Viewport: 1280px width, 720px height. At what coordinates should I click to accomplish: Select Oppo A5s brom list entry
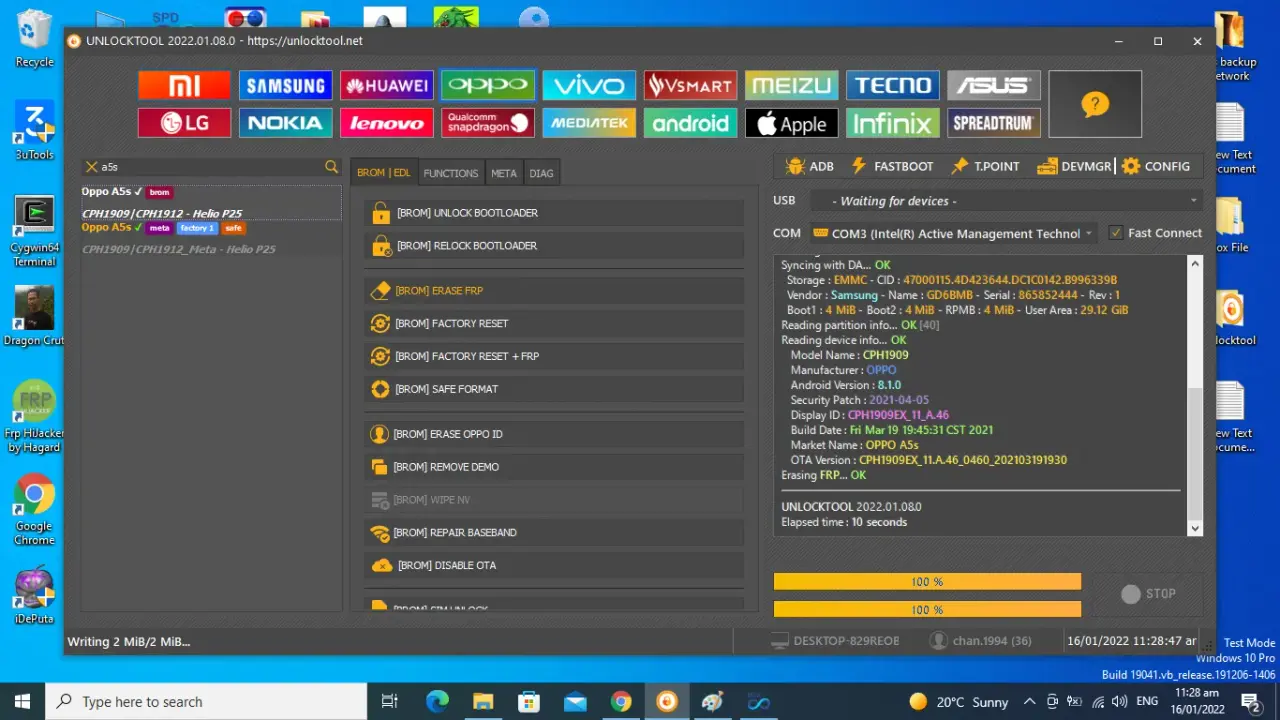click(211, 202)
